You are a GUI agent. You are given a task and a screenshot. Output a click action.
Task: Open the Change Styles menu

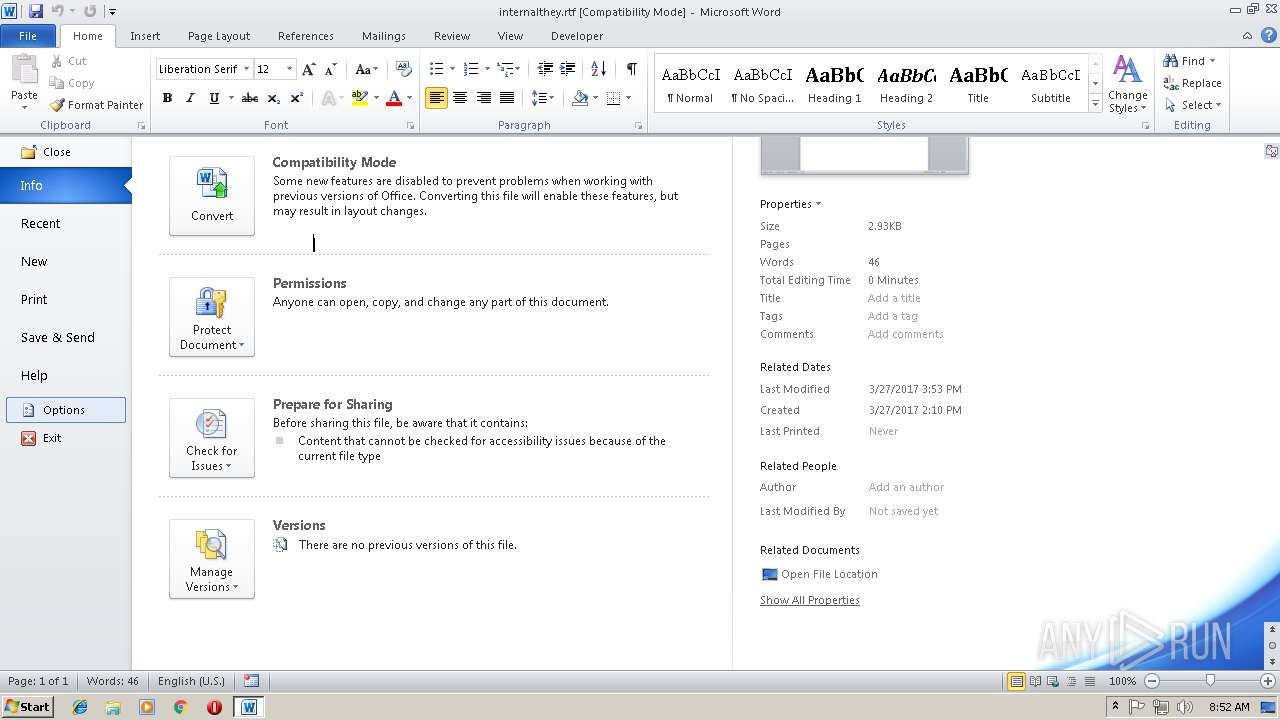[x=1127, y=85]
